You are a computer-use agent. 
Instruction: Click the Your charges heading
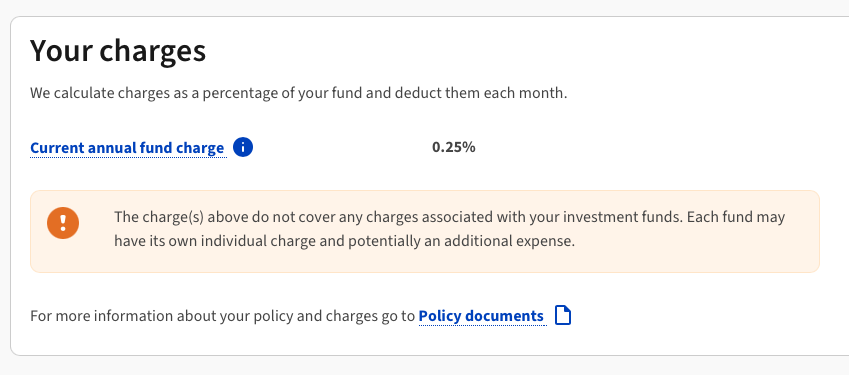click(118, 51)
